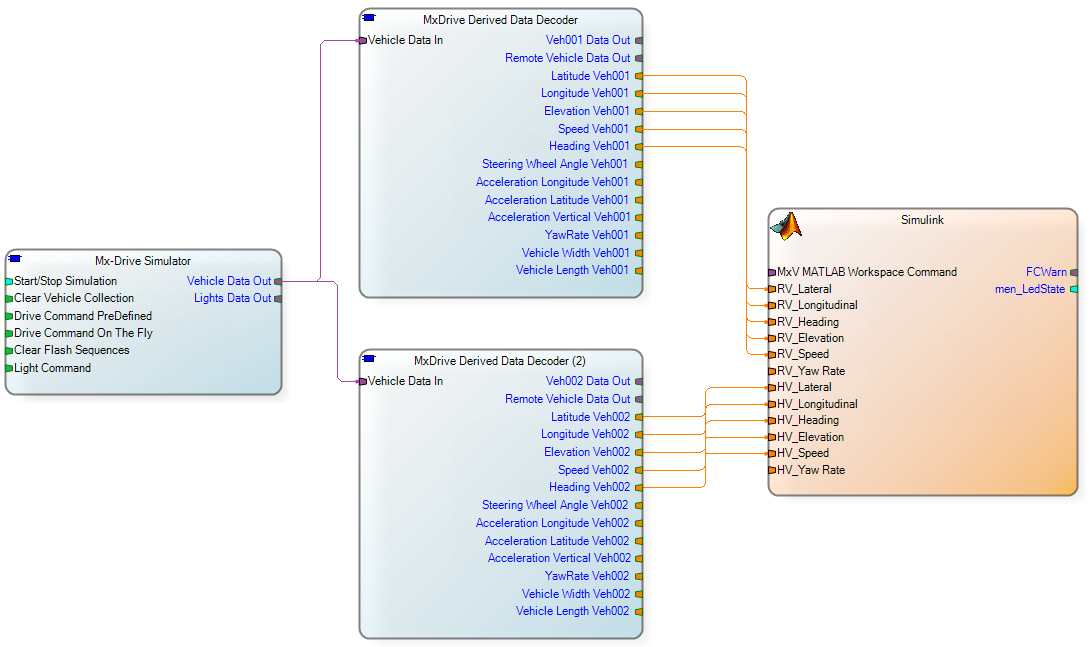Click the Elevation Veh002 label

pos(587,452)
